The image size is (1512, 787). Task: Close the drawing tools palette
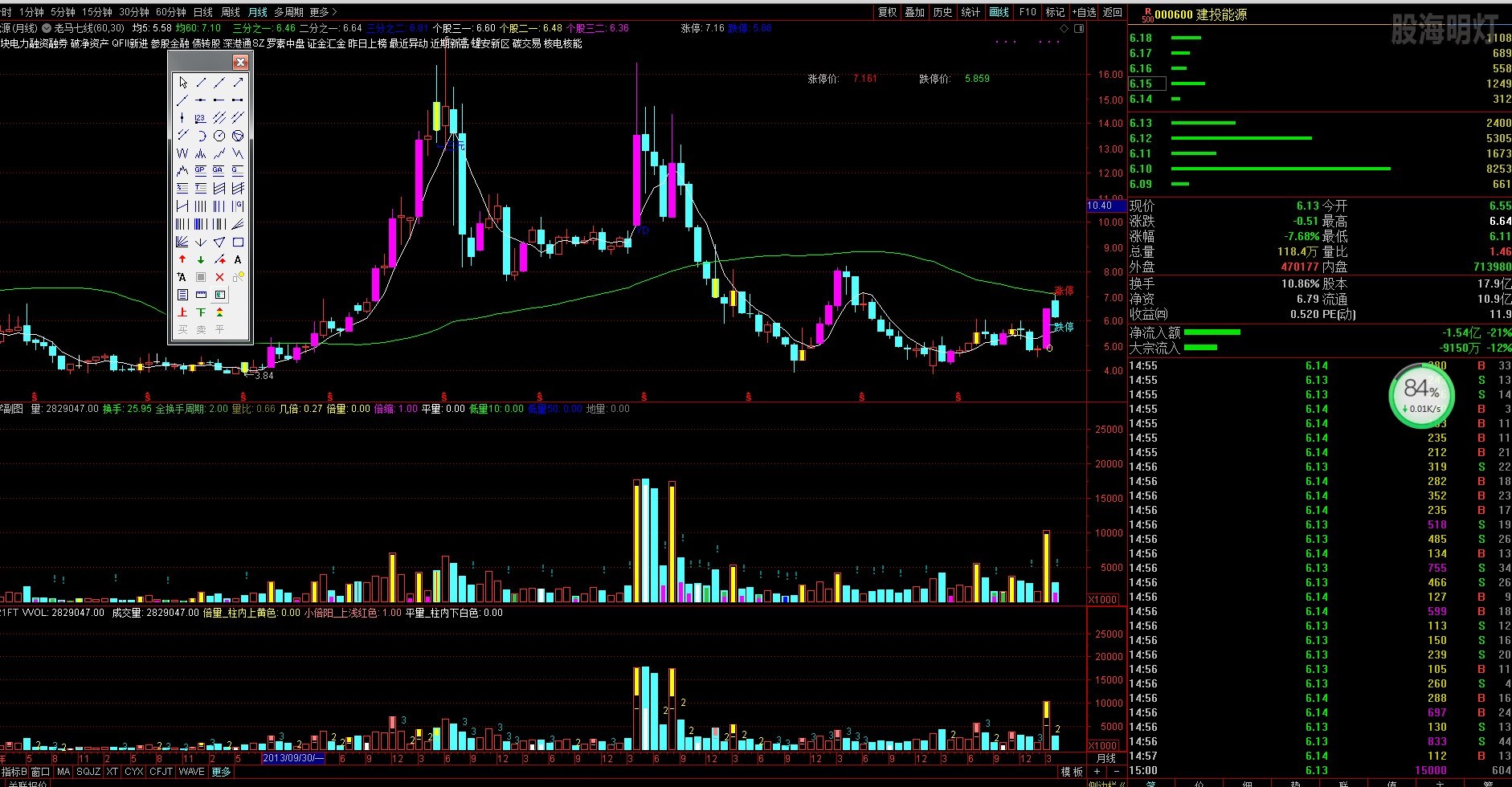tap(240, 62)
